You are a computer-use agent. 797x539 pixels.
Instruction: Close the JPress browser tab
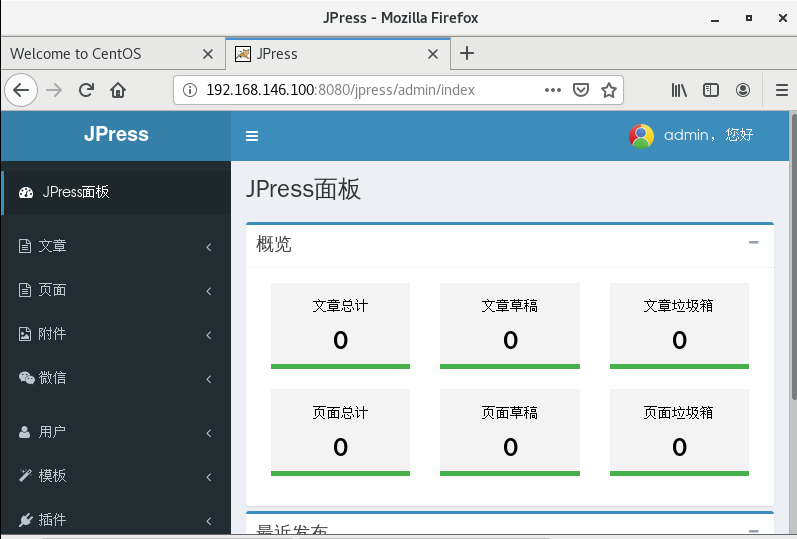[x=433, y=54]
